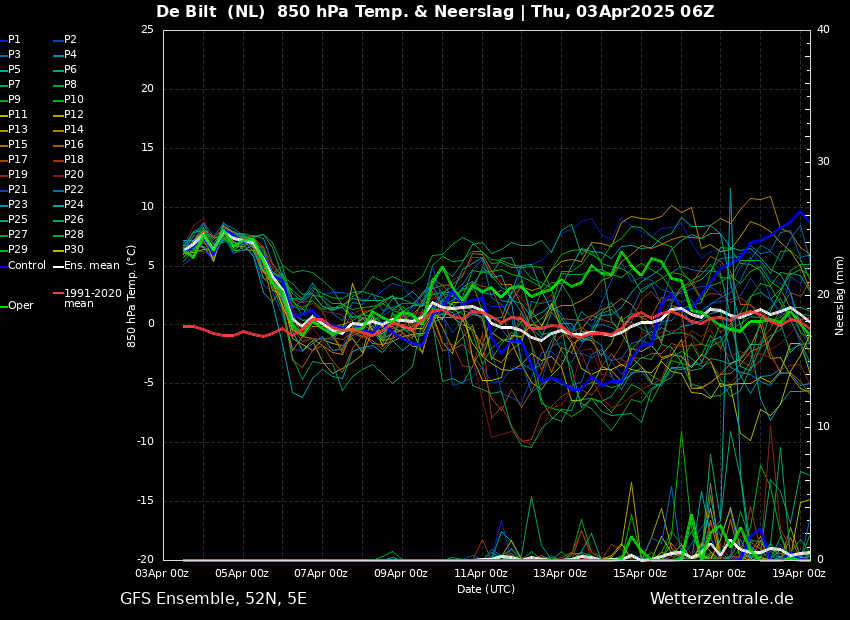Select the Control legend entry

click(x=26, y=266)
